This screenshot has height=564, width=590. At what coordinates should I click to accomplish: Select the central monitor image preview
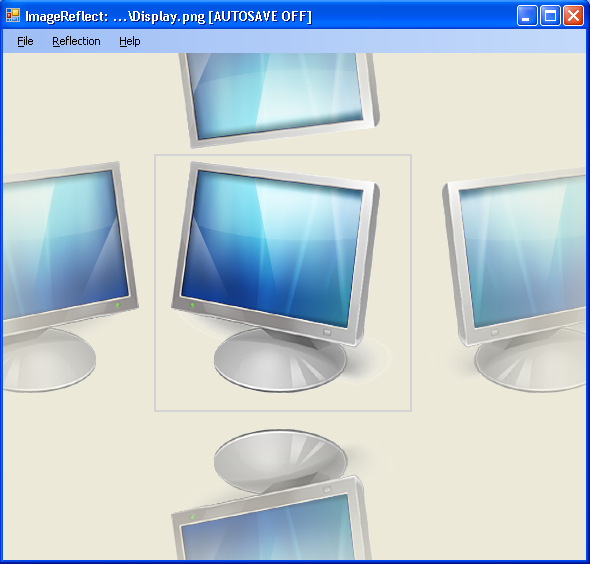click(283, 283)
